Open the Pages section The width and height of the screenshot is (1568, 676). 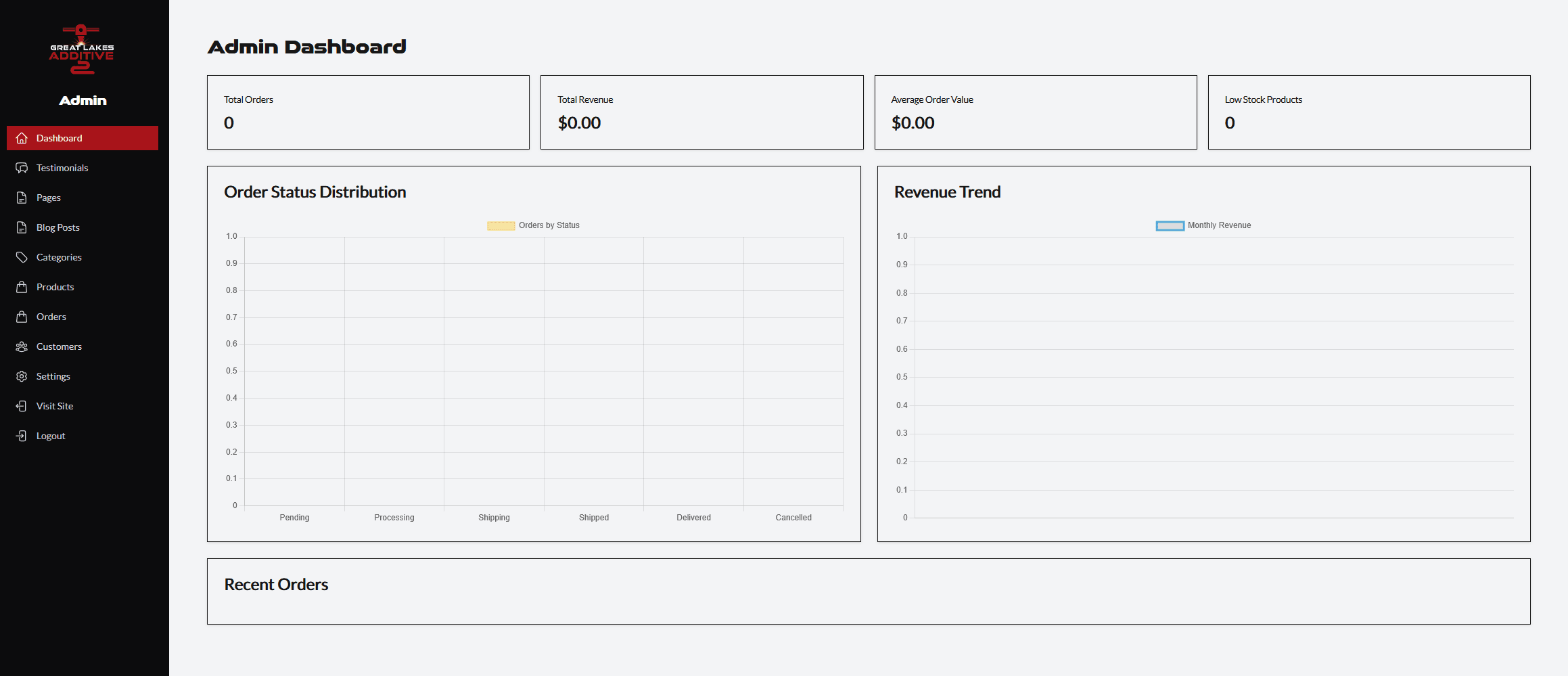click(83, 198)
